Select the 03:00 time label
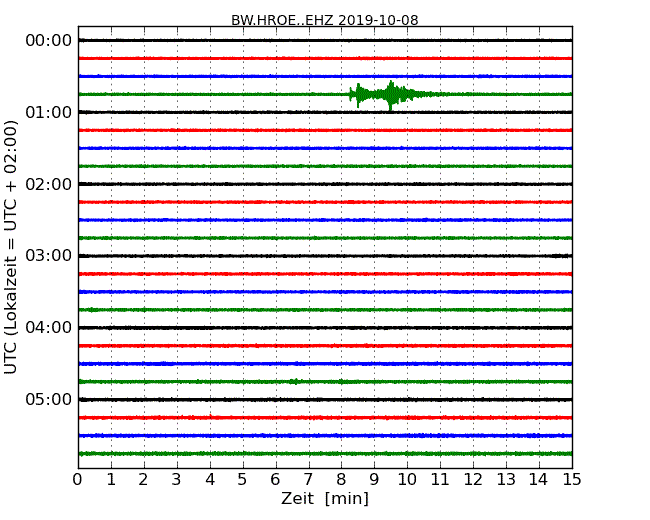This screenshot has height=520, width=650. point(49,256)
